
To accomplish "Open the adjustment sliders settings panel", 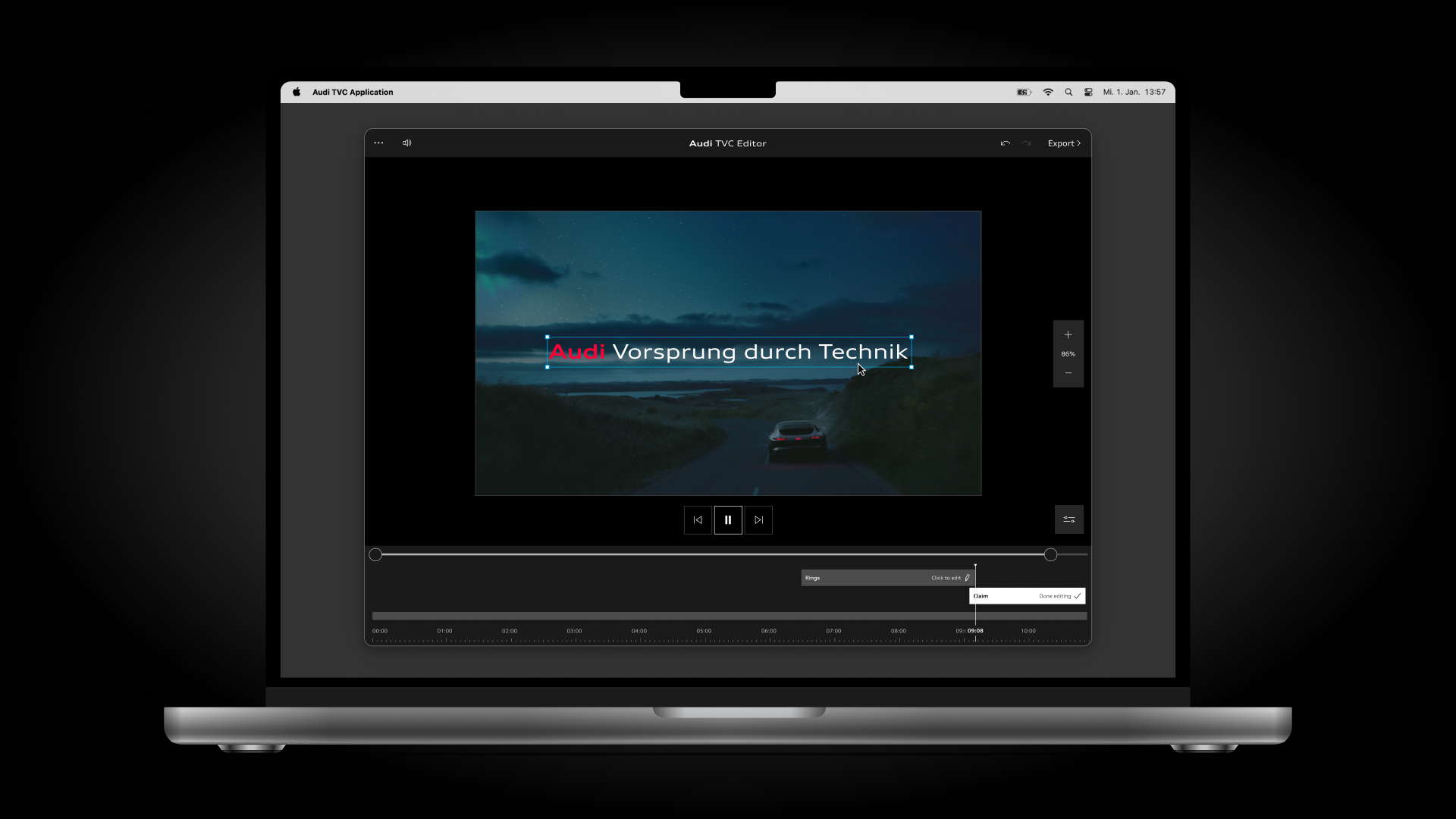I will pyautogui.click(x=1068, y=519).
